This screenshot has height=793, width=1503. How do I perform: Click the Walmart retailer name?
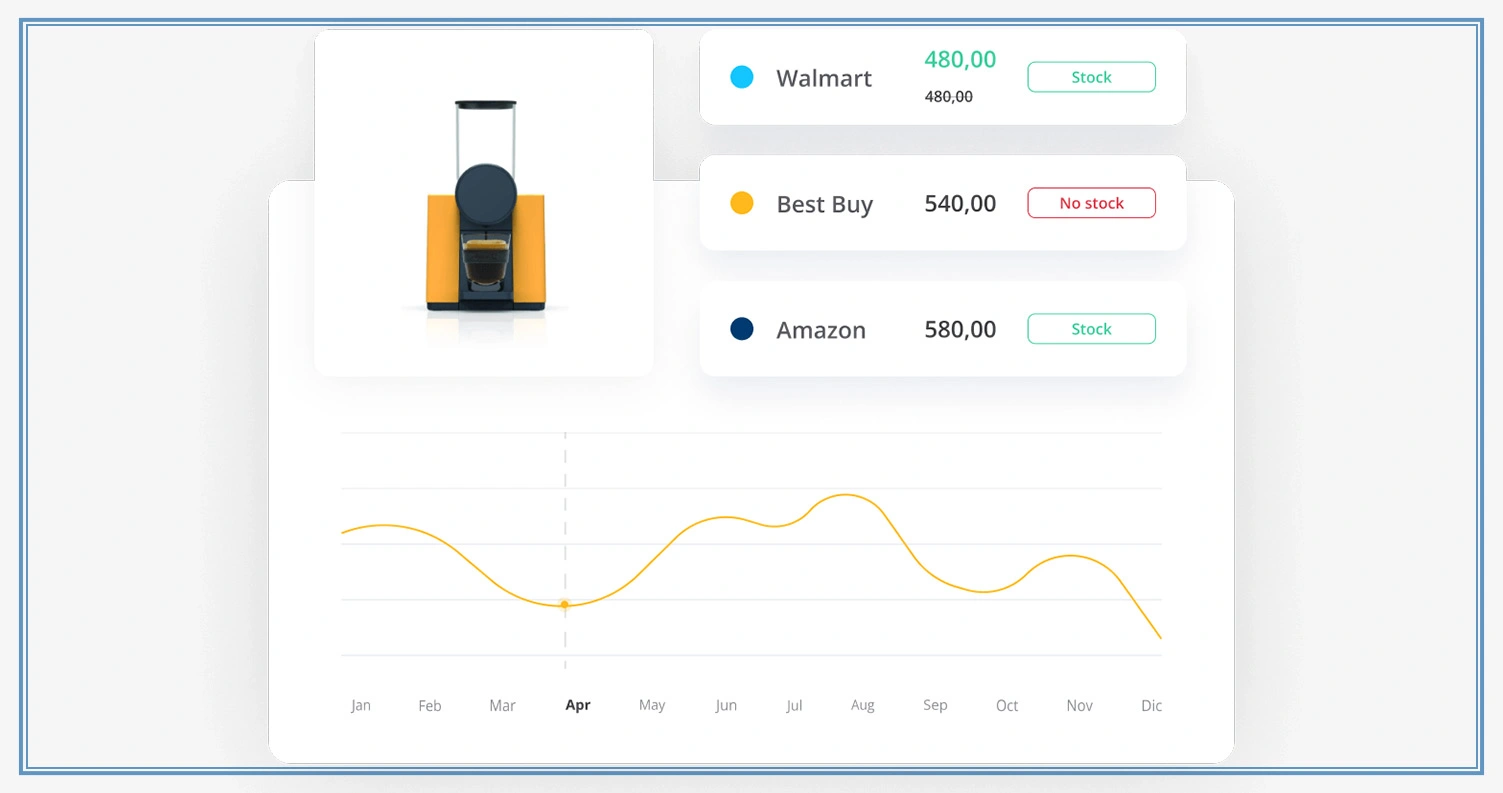click(824, 78)
